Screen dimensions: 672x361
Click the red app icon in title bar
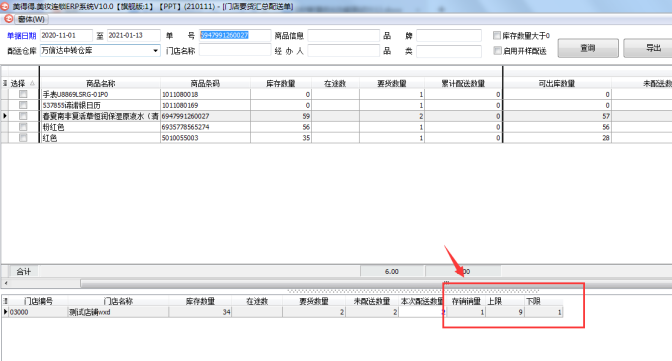(x=5, y=6)
